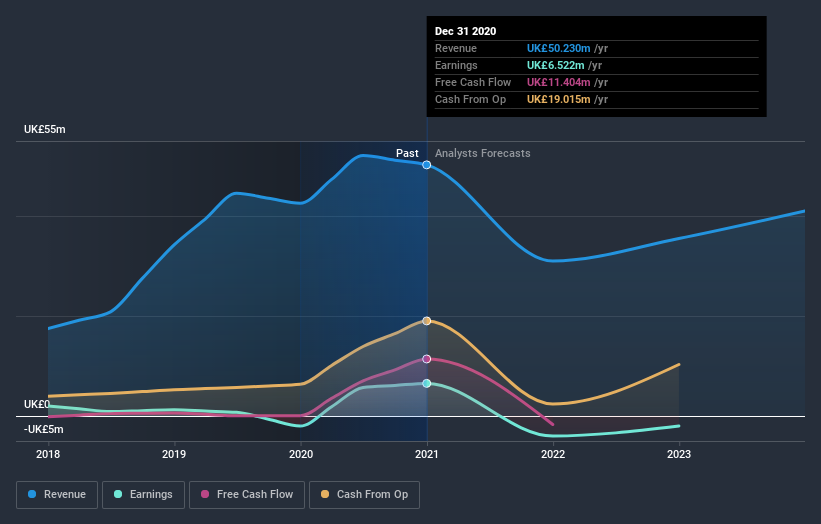Click the UK£19.015m cash from op value
The width and height of the screenshot is (821, 524).
click(x=559, y=99)
